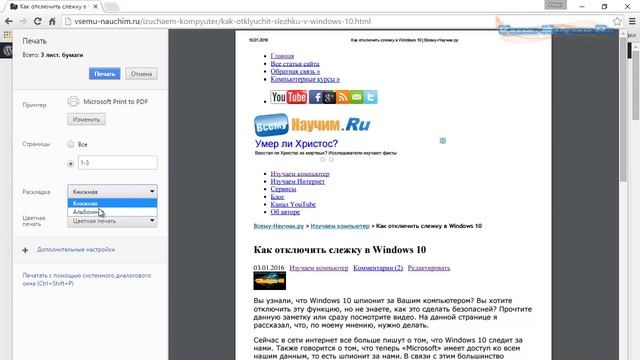The width and height of the screenshot is (640, 360).
Task: Click the Об авторе link
Action: click(285, 212)
